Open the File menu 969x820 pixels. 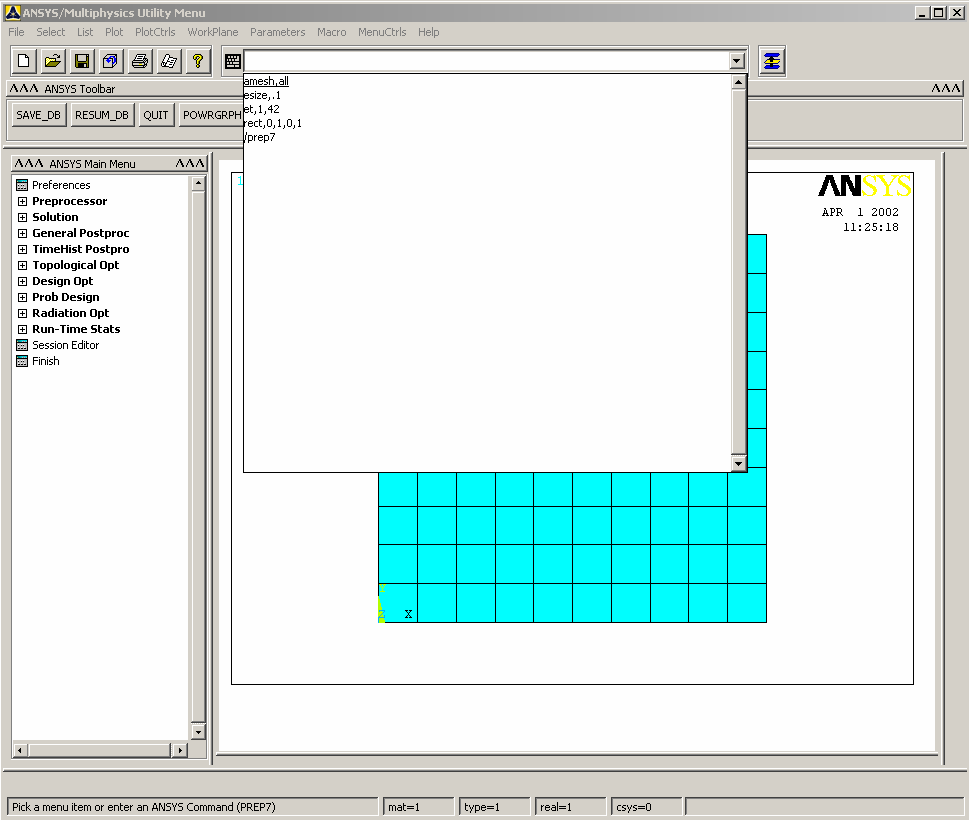[16, 32]
